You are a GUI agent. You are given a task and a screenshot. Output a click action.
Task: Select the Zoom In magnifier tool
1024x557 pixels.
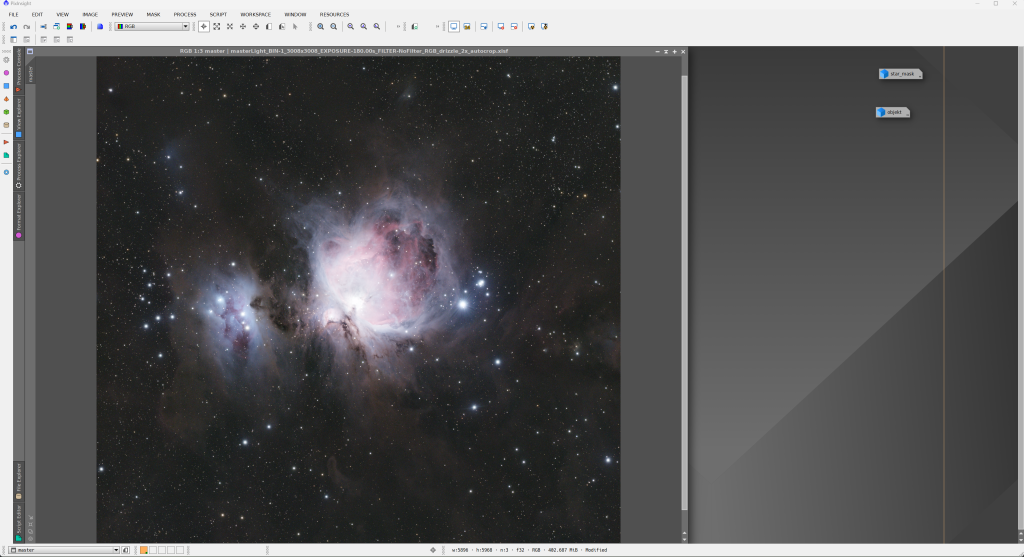[x=320, y=26]
